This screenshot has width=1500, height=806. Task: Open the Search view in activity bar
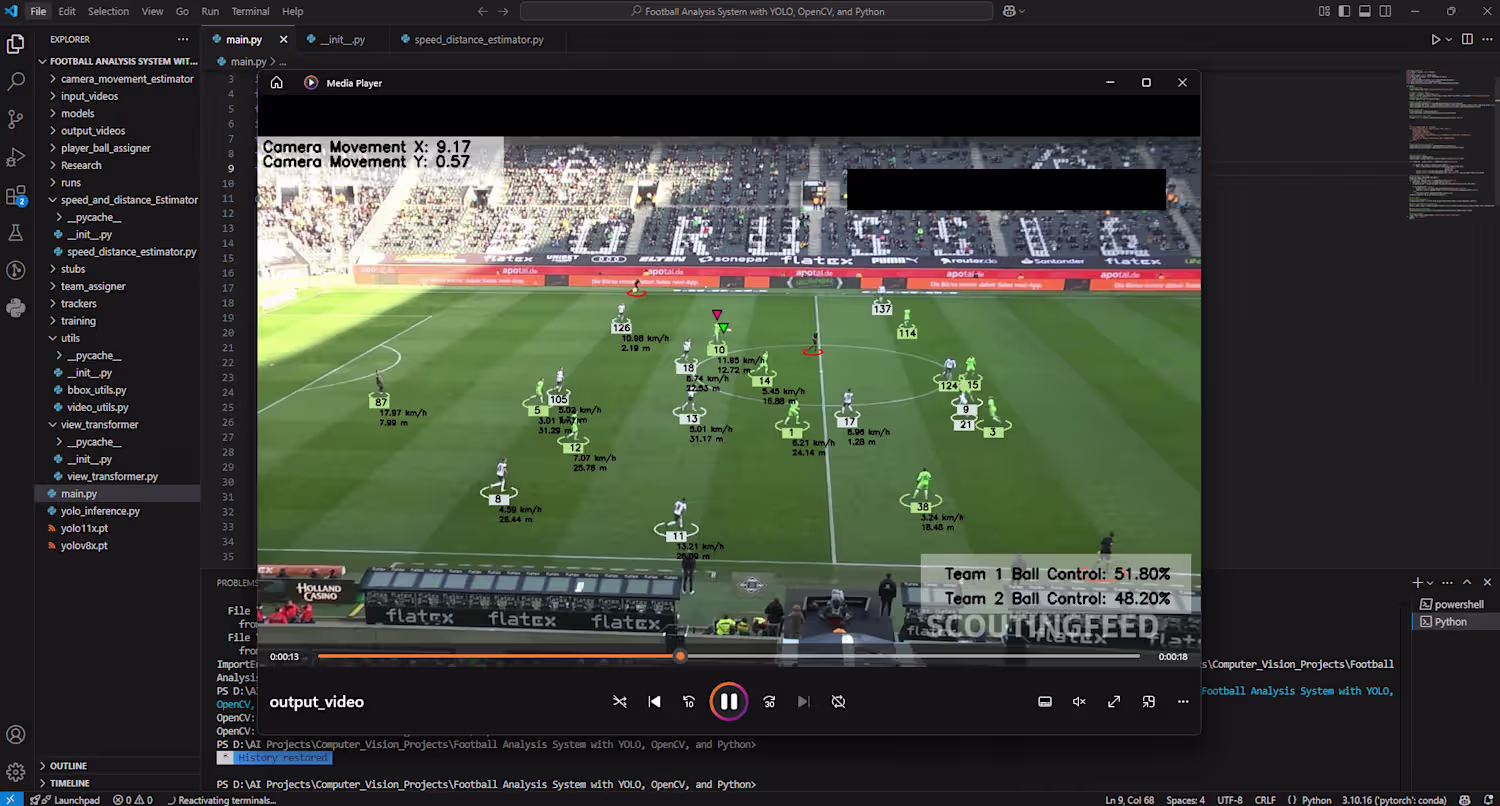tap(16, 81)
